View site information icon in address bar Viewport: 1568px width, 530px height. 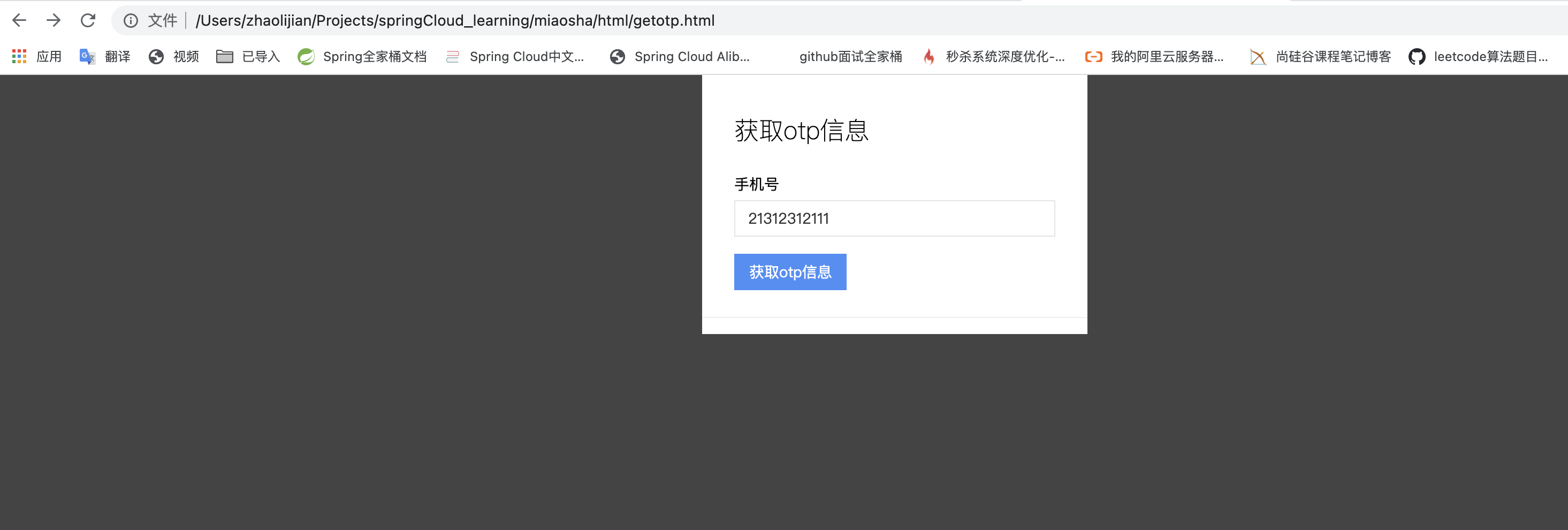(x=130, y=21)
